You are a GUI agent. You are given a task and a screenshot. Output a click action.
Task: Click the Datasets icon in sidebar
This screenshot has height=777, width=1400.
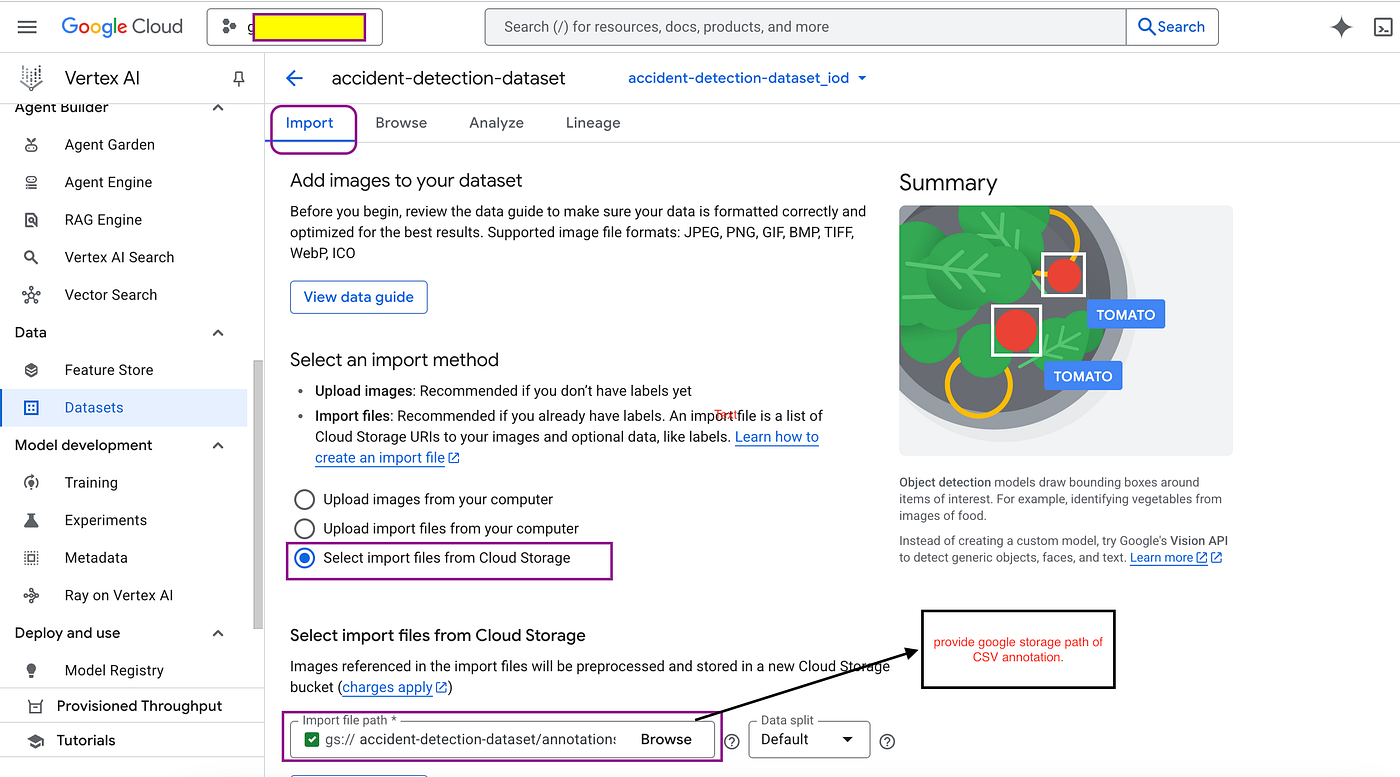point(31,408)
